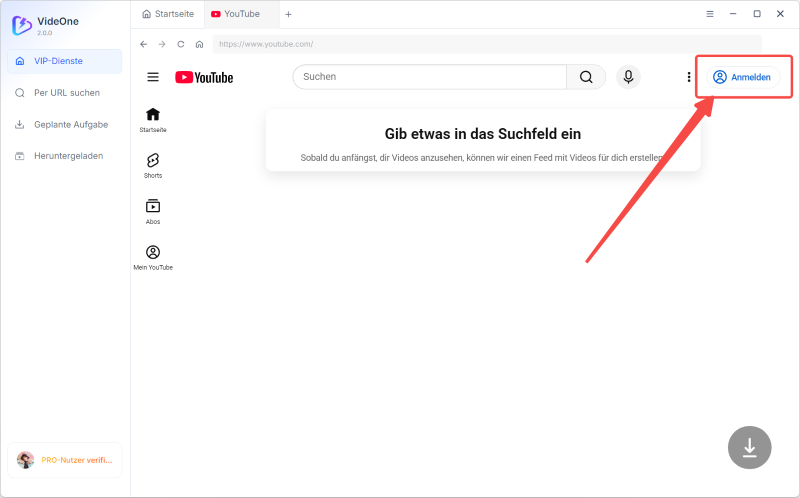This screenshot has height=498, width=800.
Task: Start voice search with microphone
Action: (628, 77)
